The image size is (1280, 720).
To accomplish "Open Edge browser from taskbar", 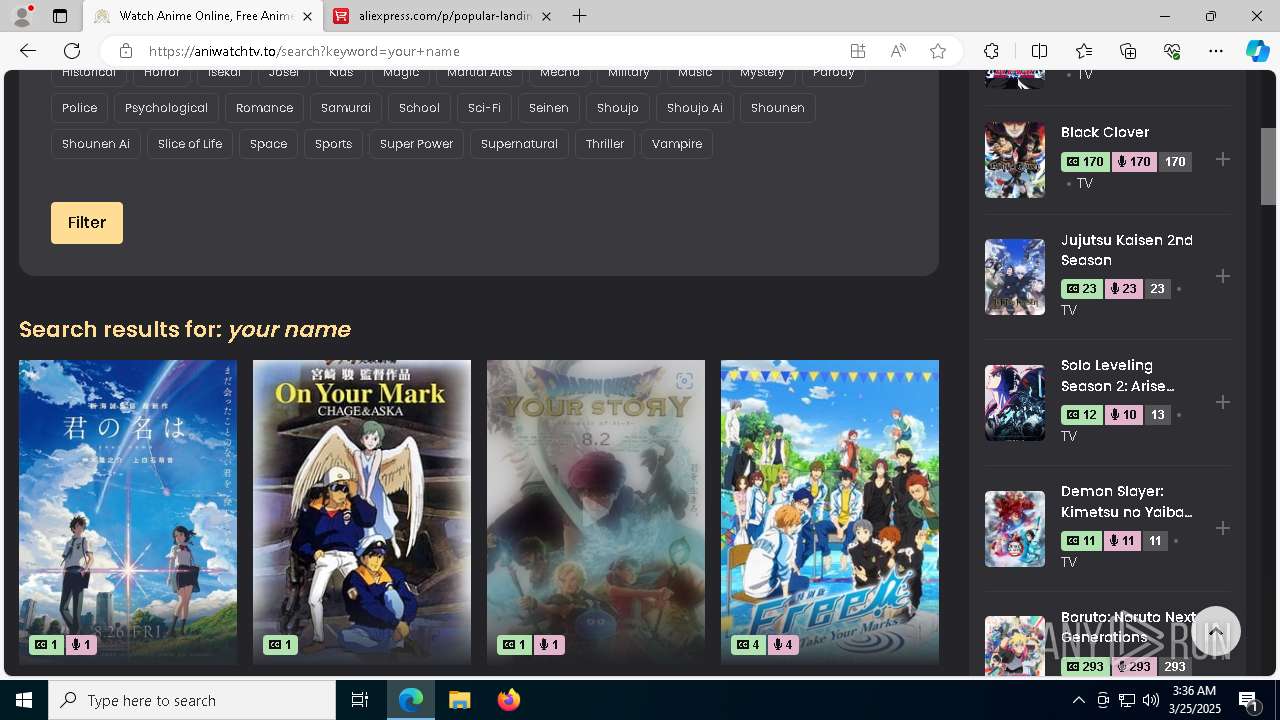I will pos(411,700).
